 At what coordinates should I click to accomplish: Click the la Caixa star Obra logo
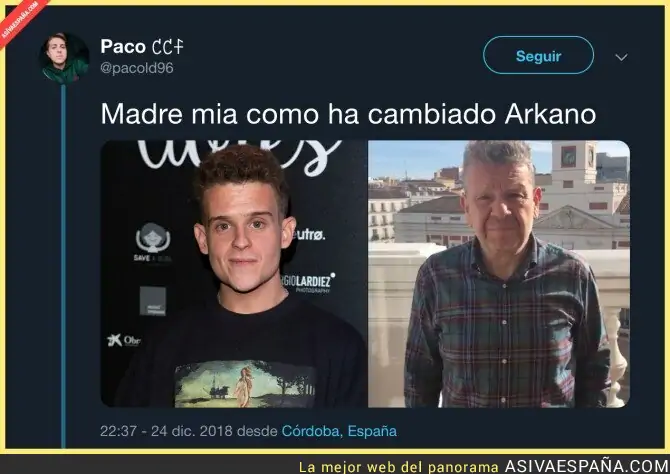click(124, 341)
